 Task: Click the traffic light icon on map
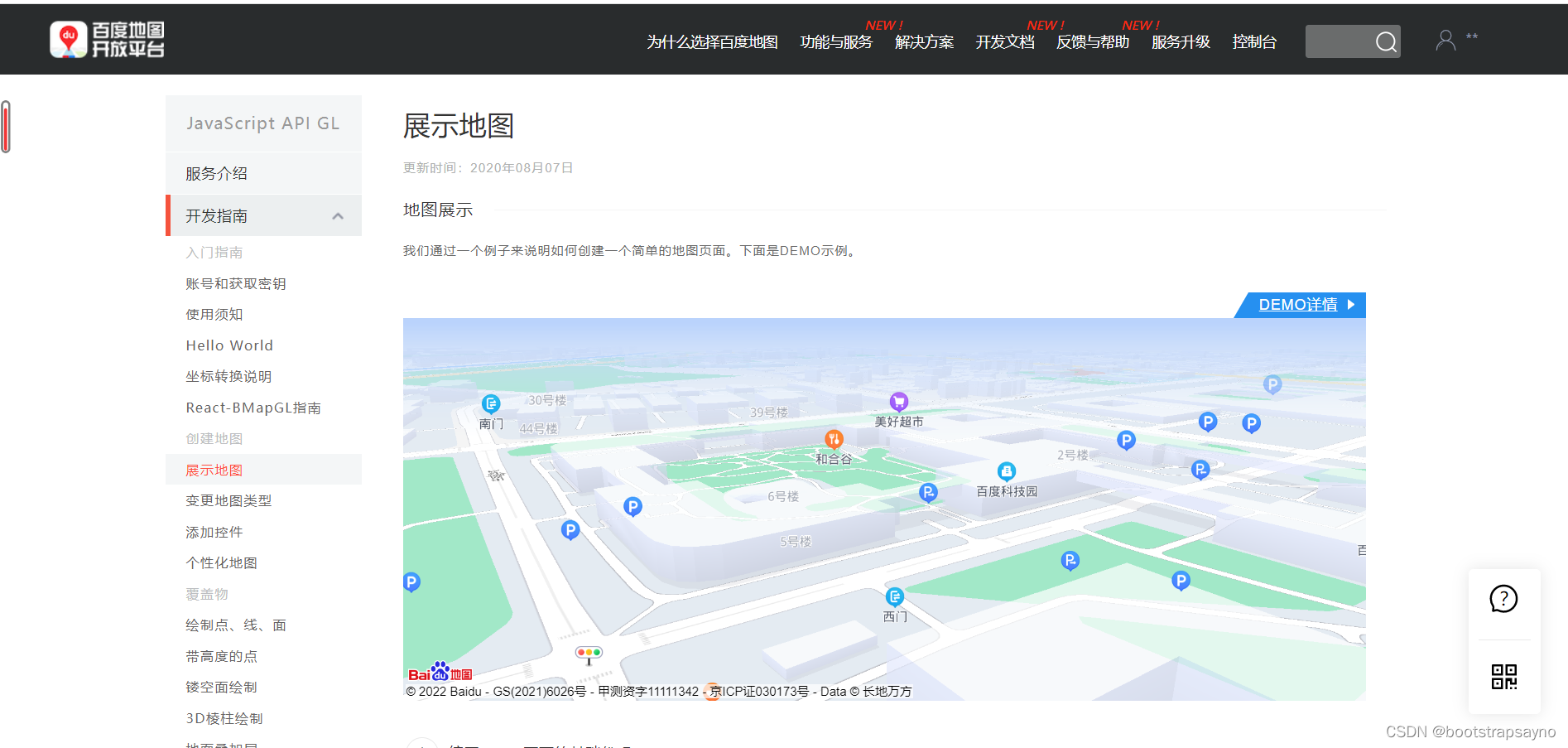[589, 655]
